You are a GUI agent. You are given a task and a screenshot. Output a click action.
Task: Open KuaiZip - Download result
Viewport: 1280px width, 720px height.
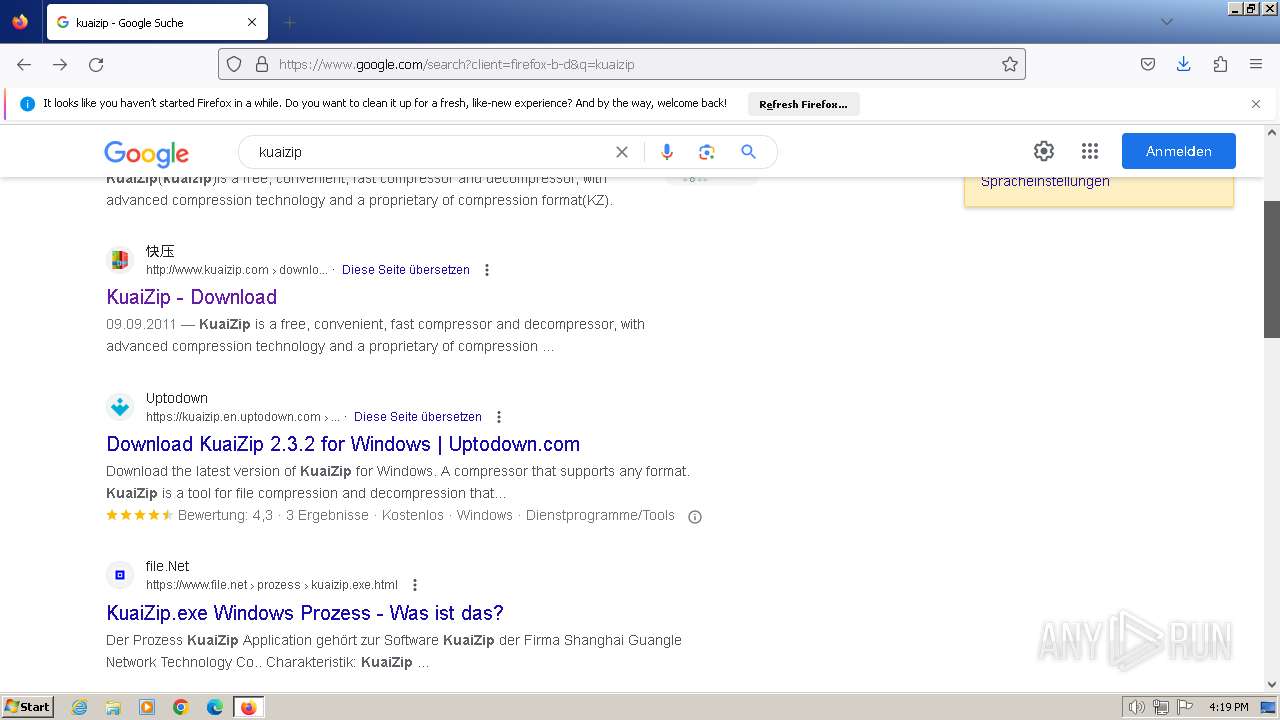(x=192, y=297)
